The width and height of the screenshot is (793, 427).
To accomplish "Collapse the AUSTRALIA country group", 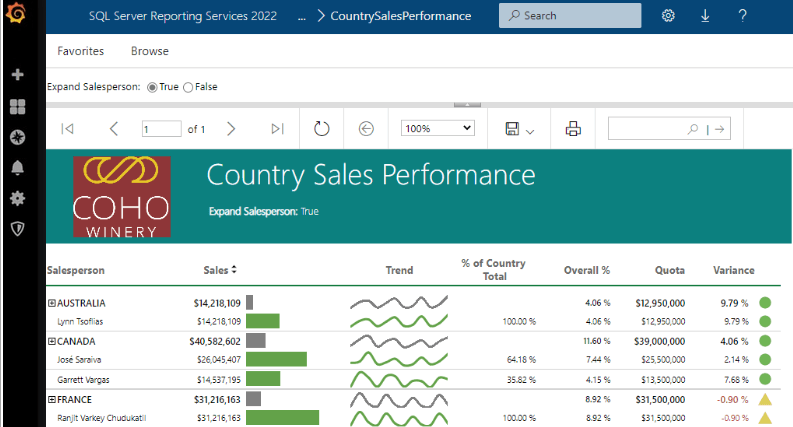I will pyautogui.click(x=52, y=303).
